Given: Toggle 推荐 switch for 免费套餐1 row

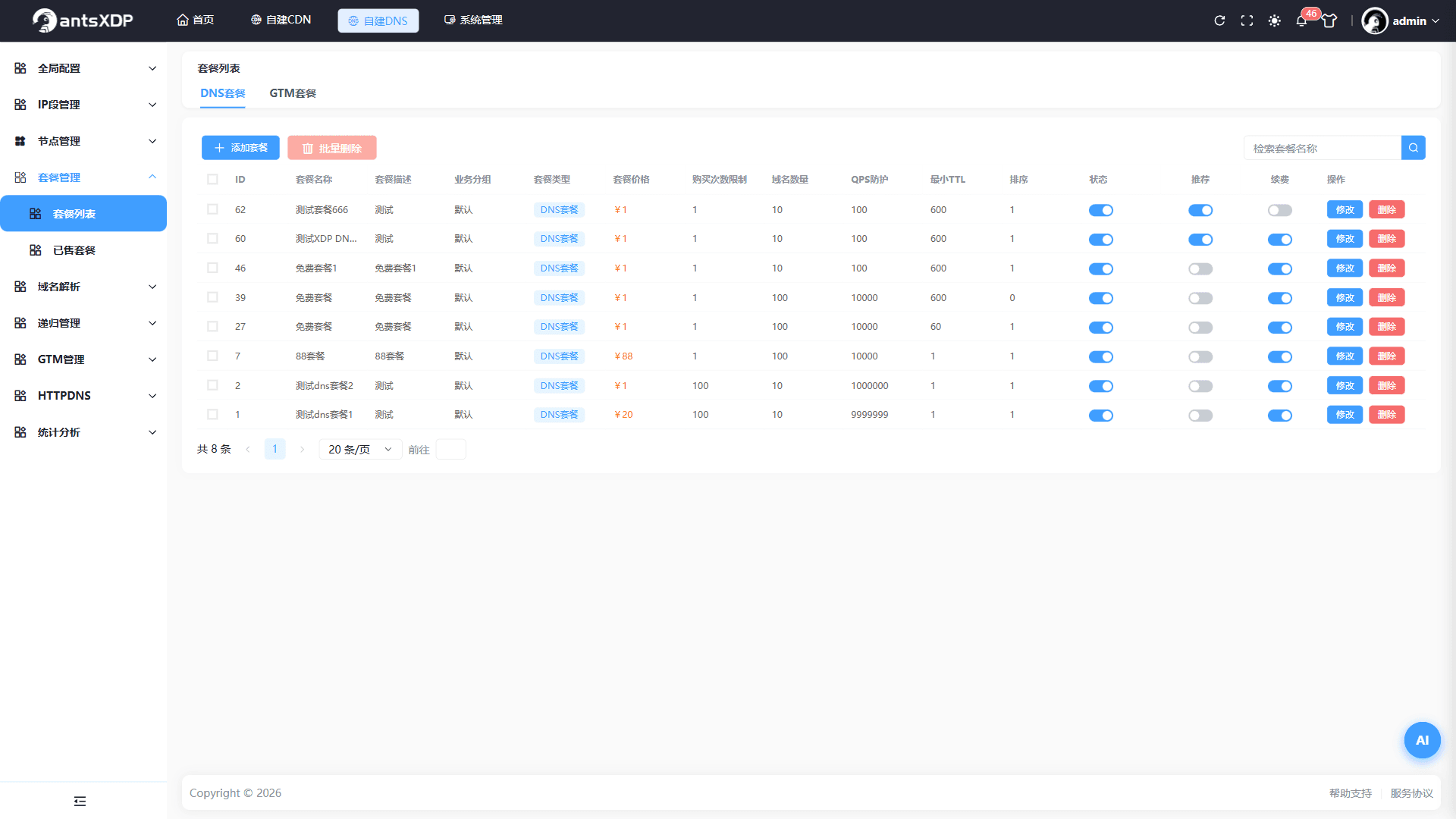Looking at the screenshot, I should [x=1200, y=269].
